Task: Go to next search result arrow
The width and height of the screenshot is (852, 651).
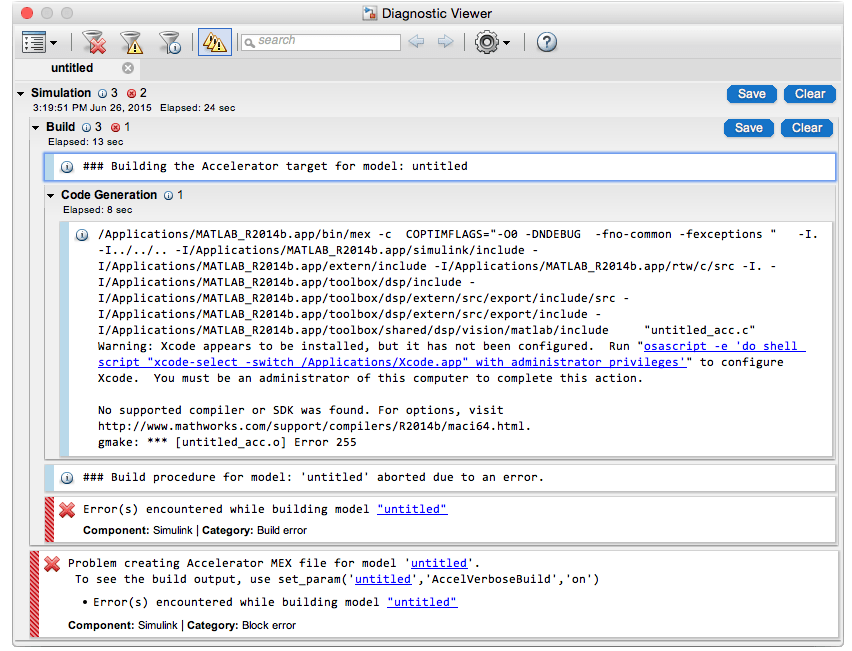Action: (x=446, y=41)
